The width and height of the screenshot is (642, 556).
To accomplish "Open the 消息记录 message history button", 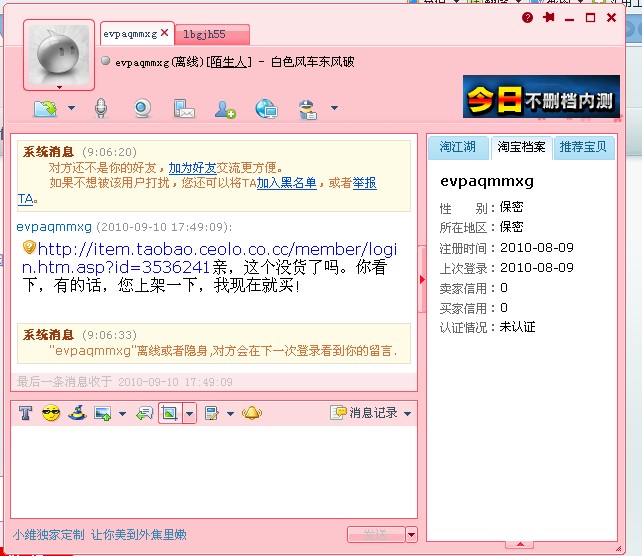I will [x=364, y=413].
